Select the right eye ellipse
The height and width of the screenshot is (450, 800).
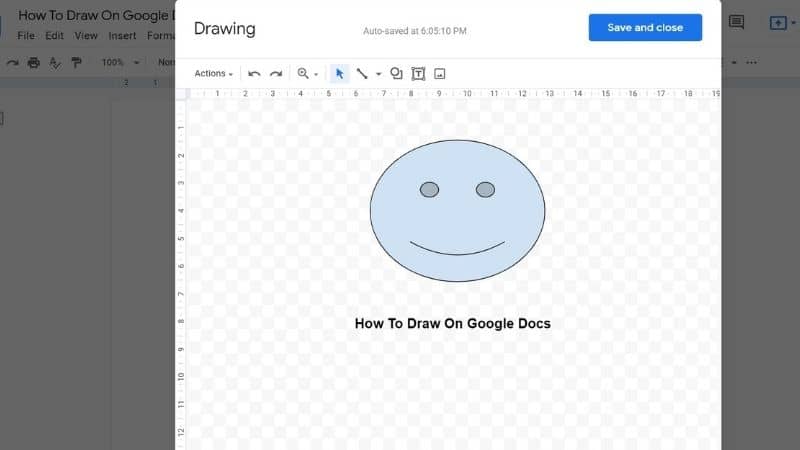(x=485, y=190)
